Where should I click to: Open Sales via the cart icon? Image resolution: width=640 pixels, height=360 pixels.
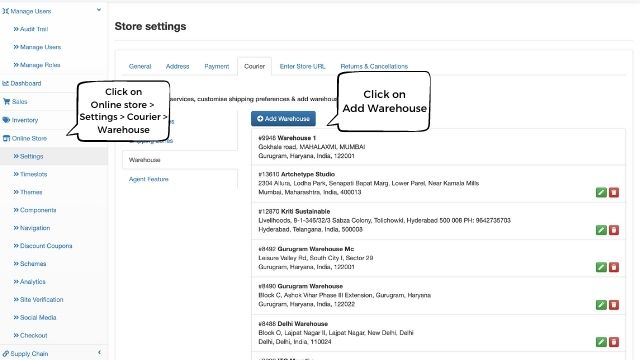coord(6,102)
